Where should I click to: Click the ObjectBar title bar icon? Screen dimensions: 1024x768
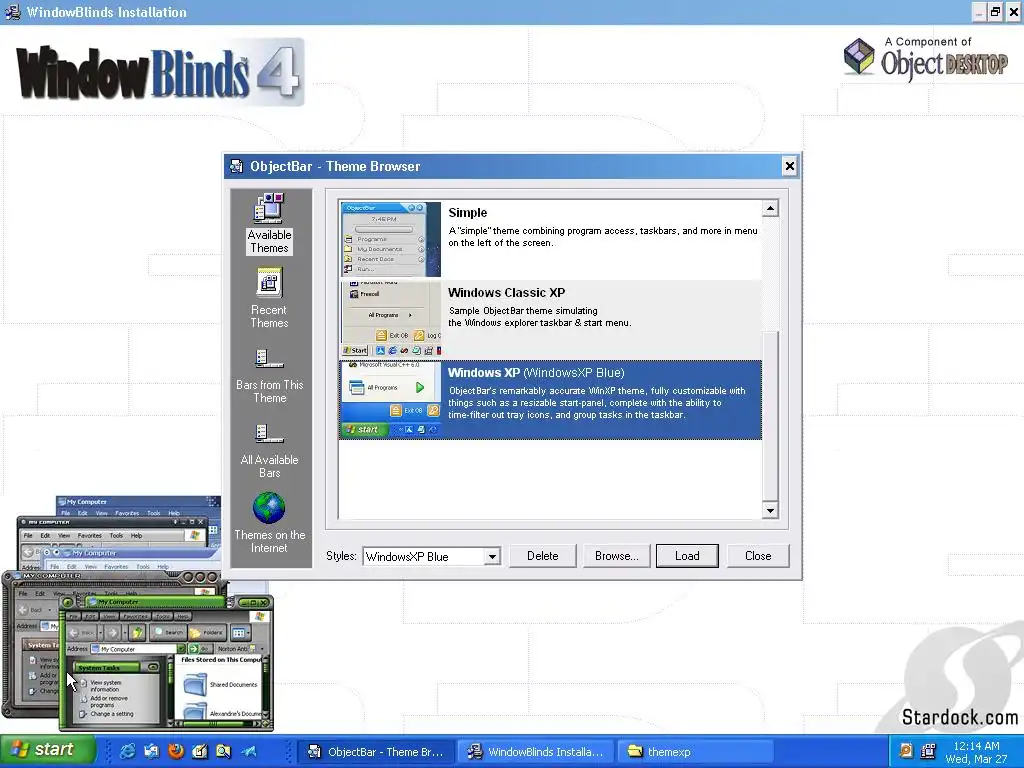pos(236,167)
